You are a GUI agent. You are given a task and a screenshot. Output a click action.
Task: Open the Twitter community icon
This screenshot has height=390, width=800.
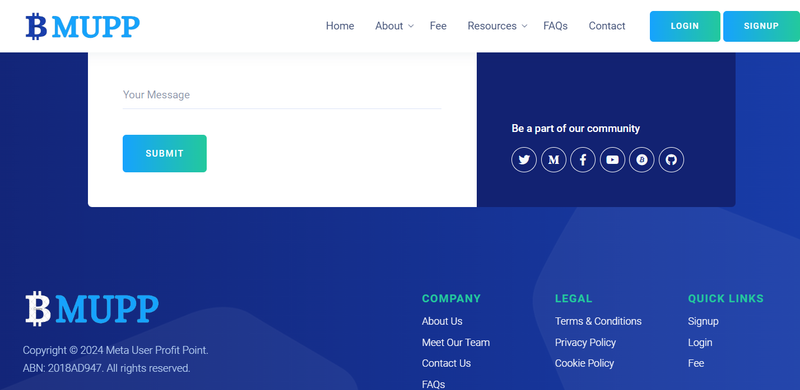click(524, 160)
